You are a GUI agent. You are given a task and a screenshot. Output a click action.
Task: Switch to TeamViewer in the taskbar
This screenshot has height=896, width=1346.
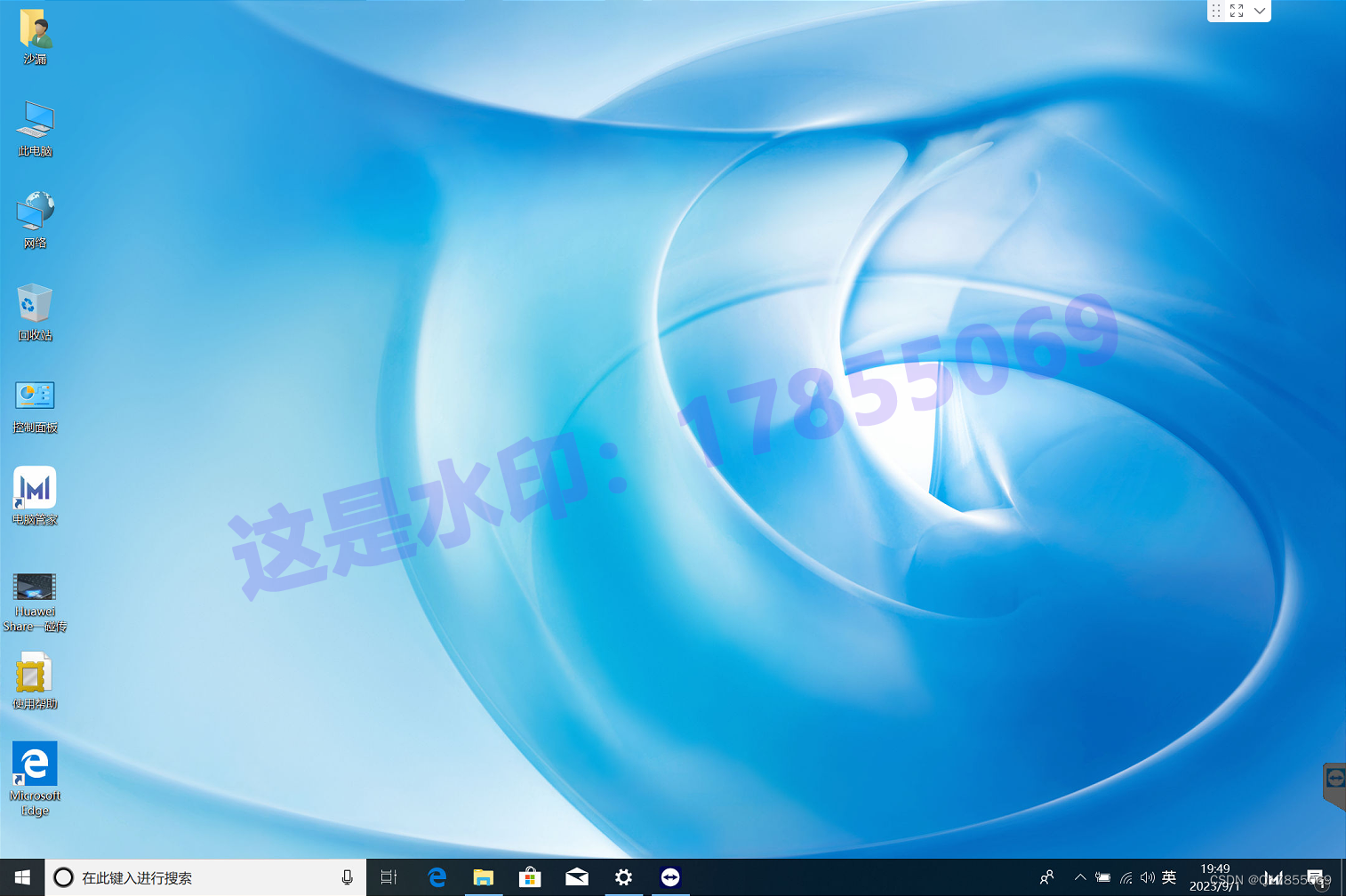(x=670, y=877)
